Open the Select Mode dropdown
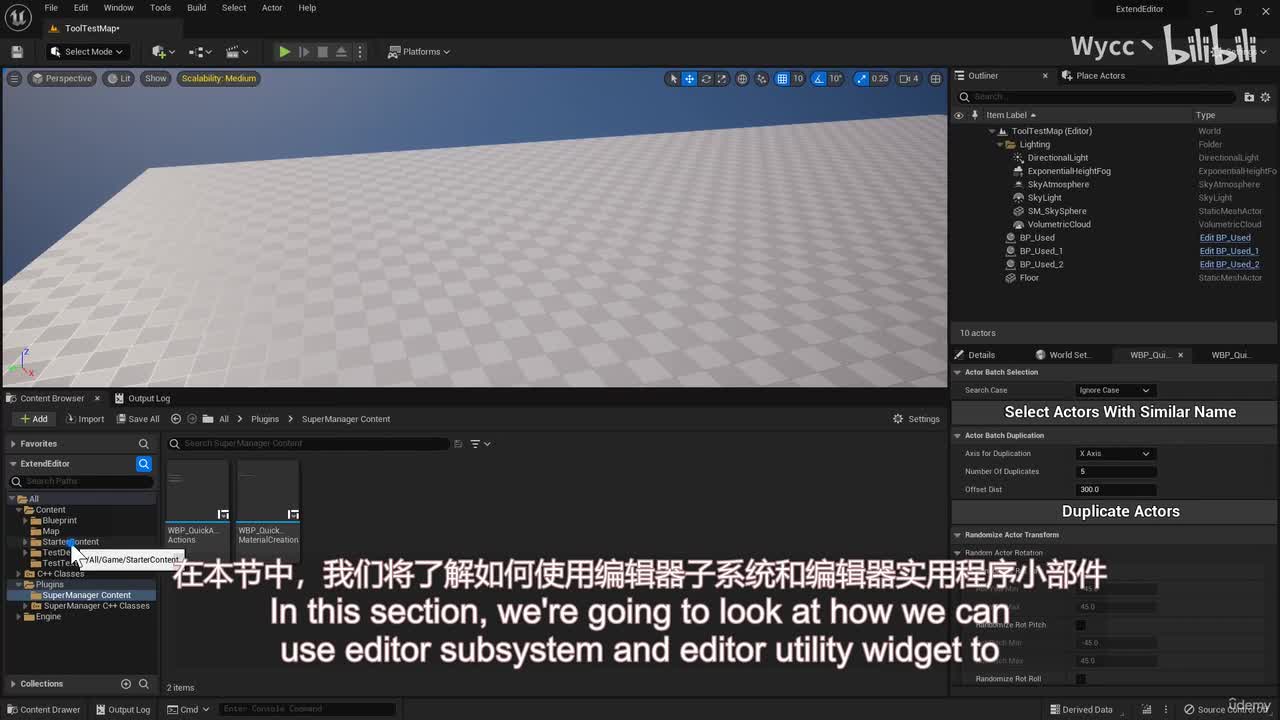This screenshot has width=1280, height=720. [87, 52]
